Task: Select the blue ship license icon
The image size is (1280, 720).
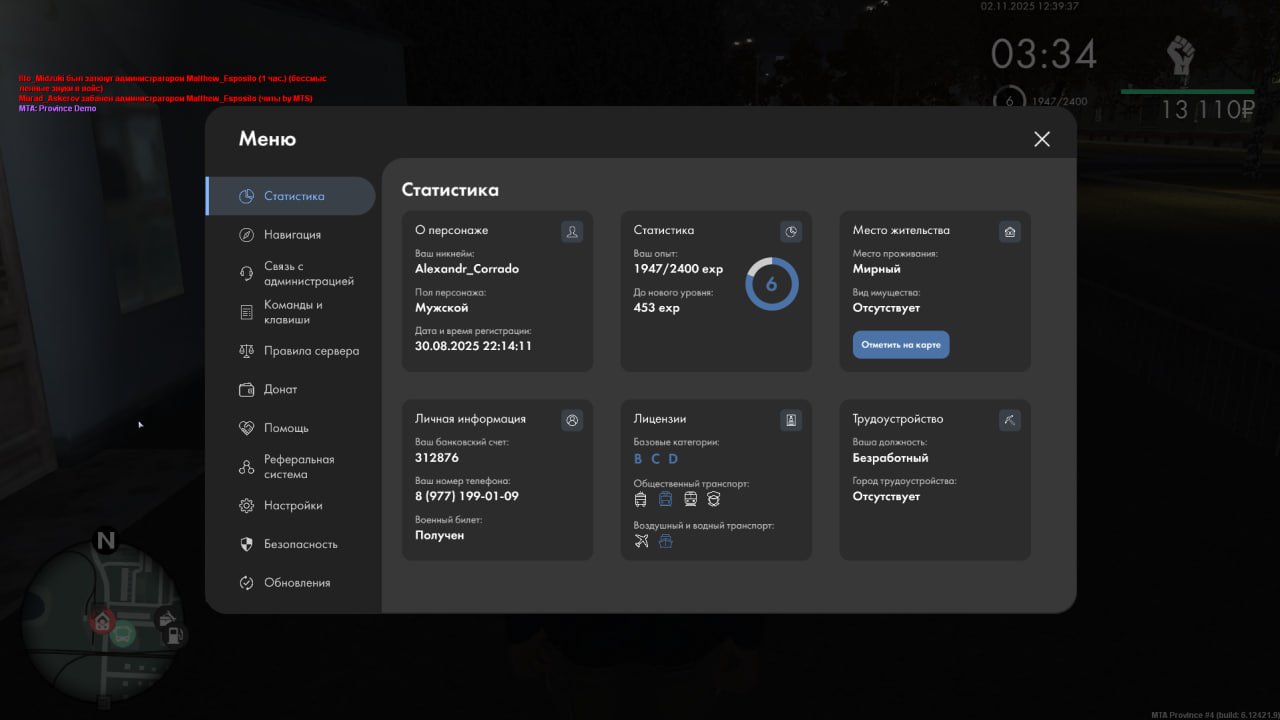Action: point(666,541)
